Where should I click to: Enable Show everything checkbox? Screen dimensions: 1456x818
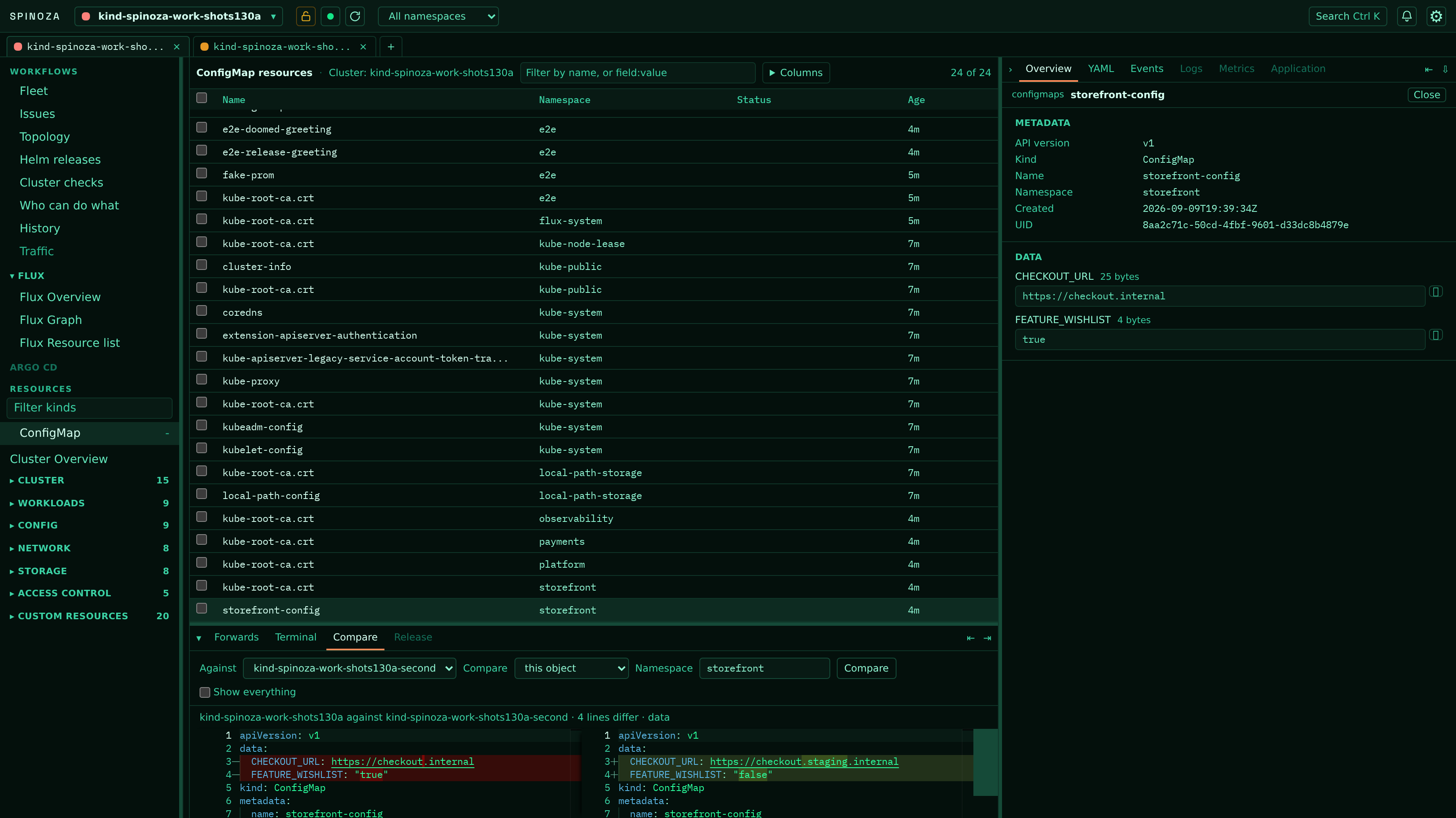tap(204, 692)
